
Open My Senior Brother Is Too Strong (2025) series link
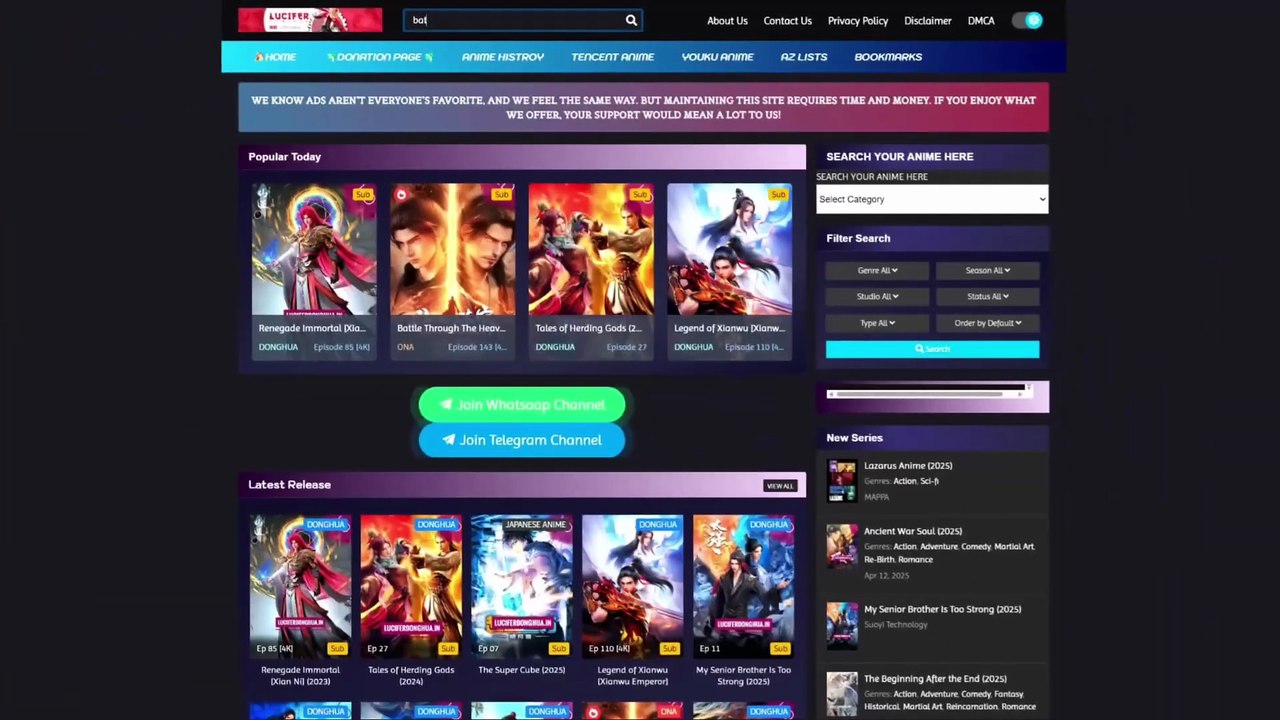[x=942, y=609]
